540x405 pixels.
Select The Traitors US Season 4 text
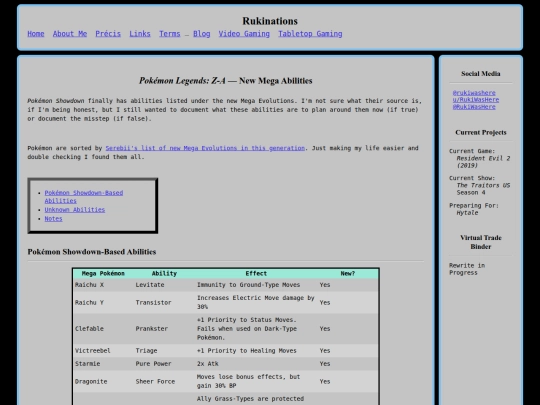483,189
